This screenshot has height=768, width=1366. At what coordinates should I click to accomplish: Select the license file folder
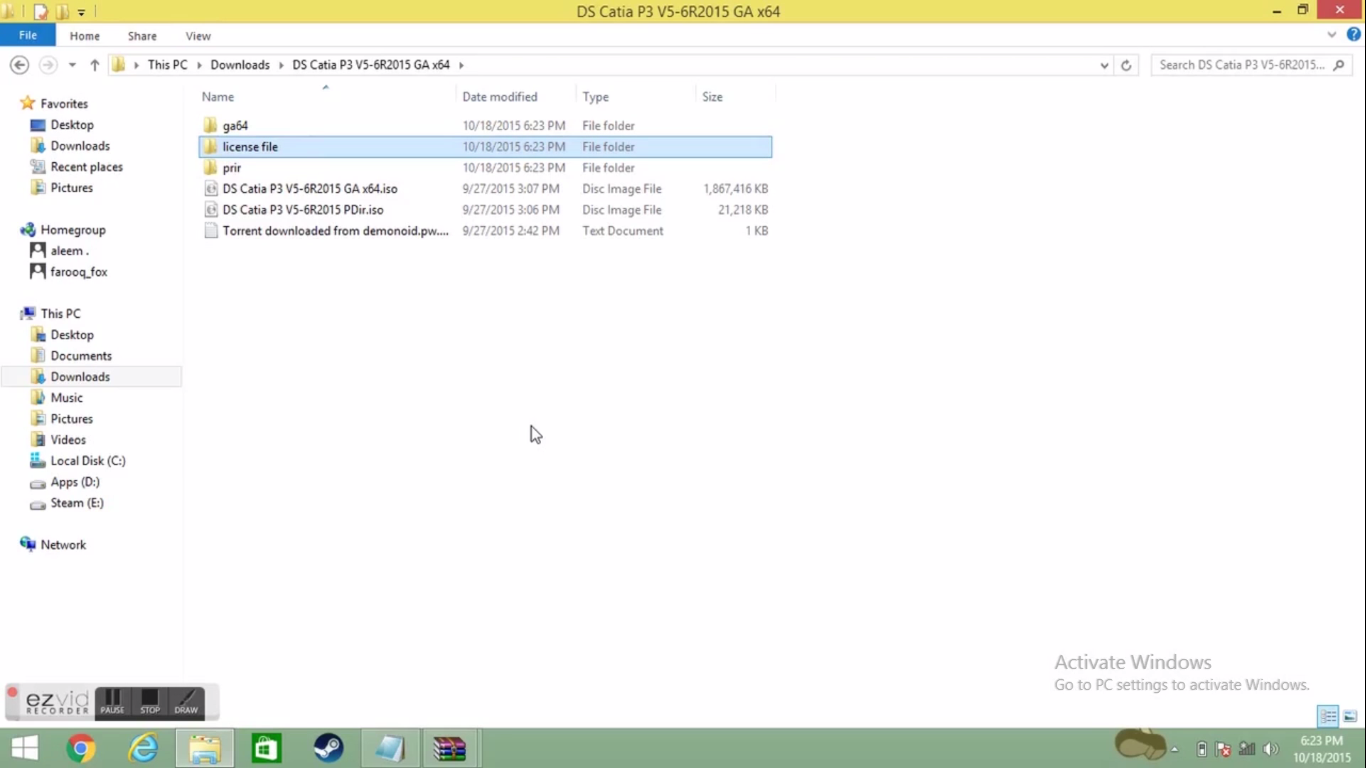click(485, 147)
